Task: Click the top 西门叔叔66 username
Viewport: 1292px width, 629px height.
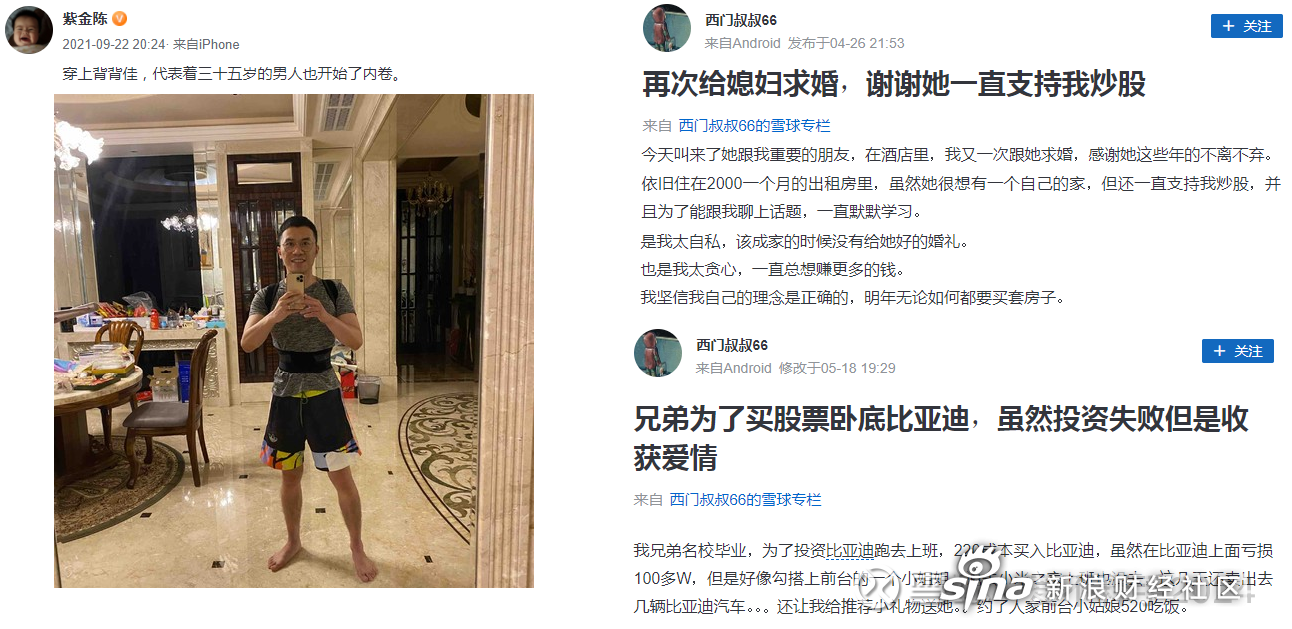Action: [740, 20]
